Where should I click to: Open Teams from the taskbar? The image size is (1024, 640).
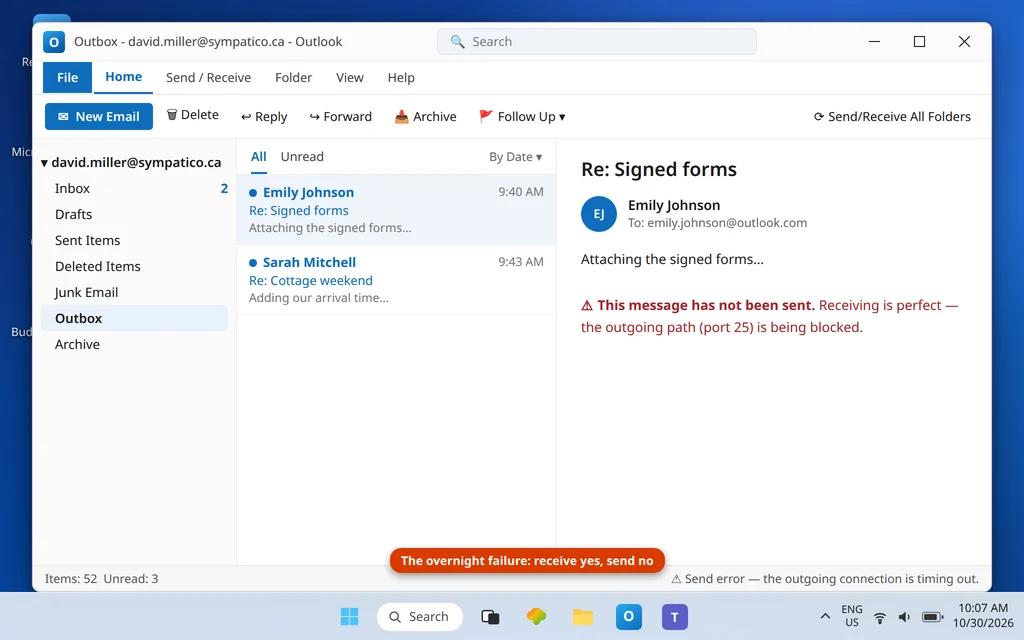click(675, 616)
